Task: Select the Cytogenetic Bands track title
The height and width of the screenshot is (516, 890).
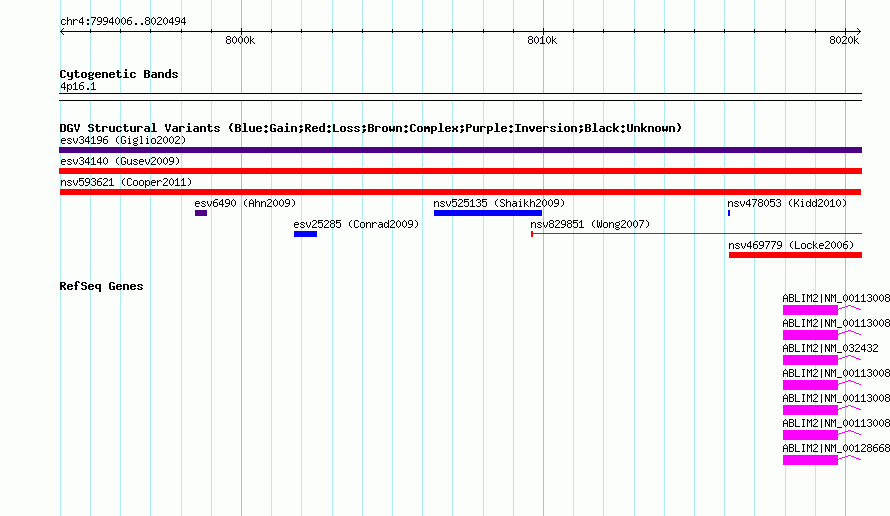Action: coord(119,74)
